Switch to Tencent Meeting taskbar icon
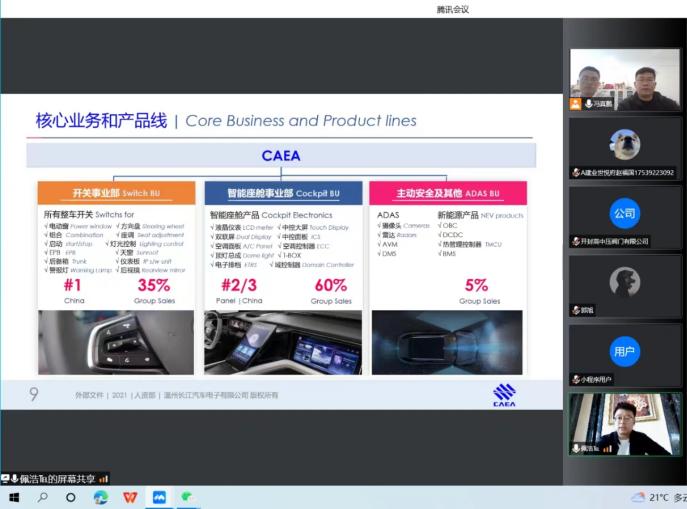Viewport: 687px width, 509px height. 158,497
